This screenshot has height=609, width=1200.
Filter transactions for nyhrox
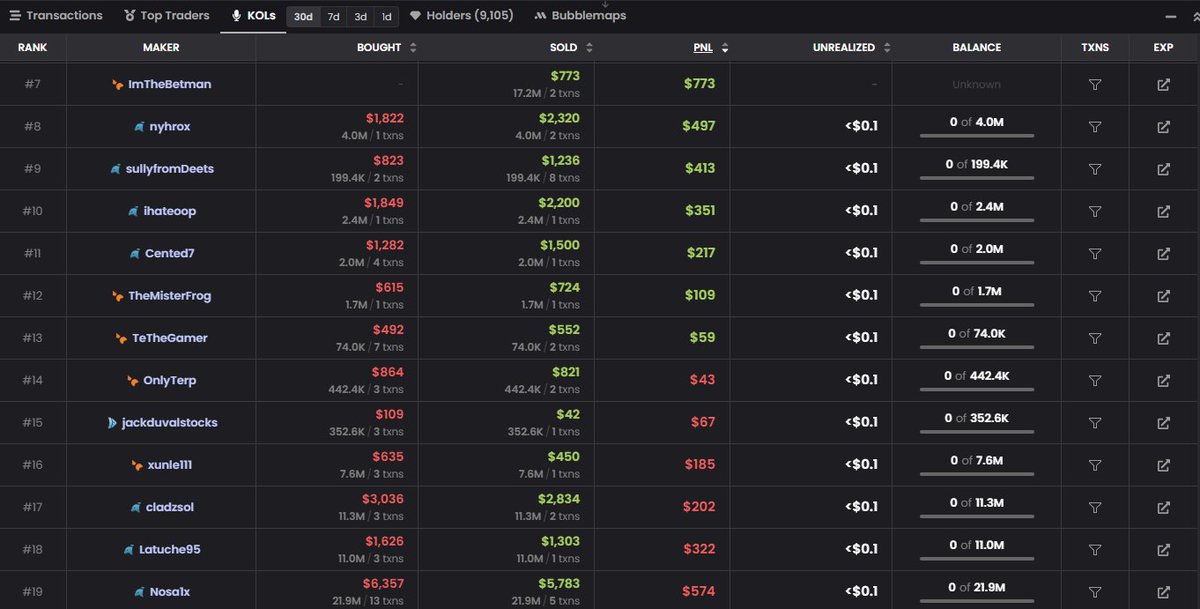point(1095,127)
